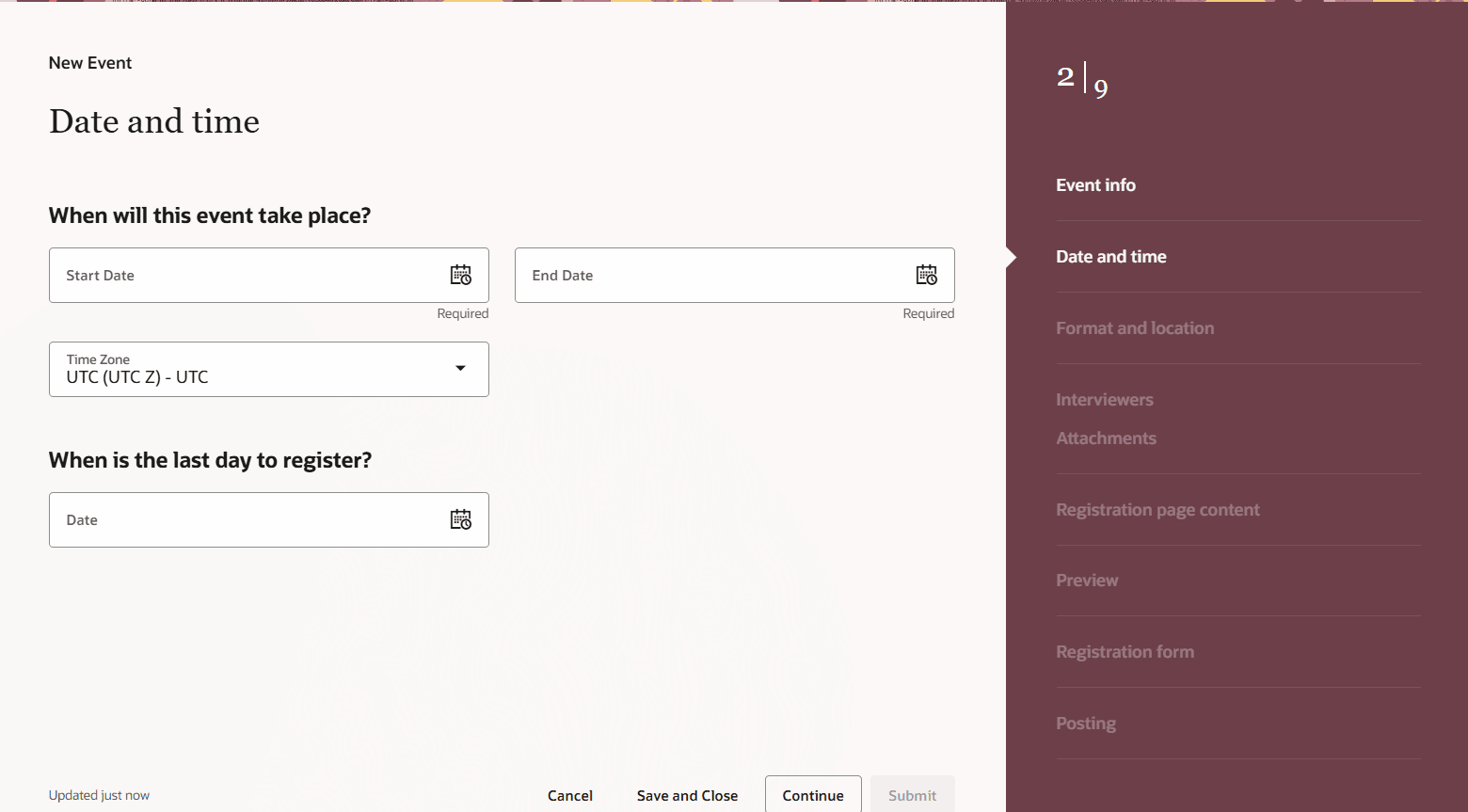Viewport: 1468px width, 812px height.
Task: Open the Attachments step
Action: [1106, 438]
